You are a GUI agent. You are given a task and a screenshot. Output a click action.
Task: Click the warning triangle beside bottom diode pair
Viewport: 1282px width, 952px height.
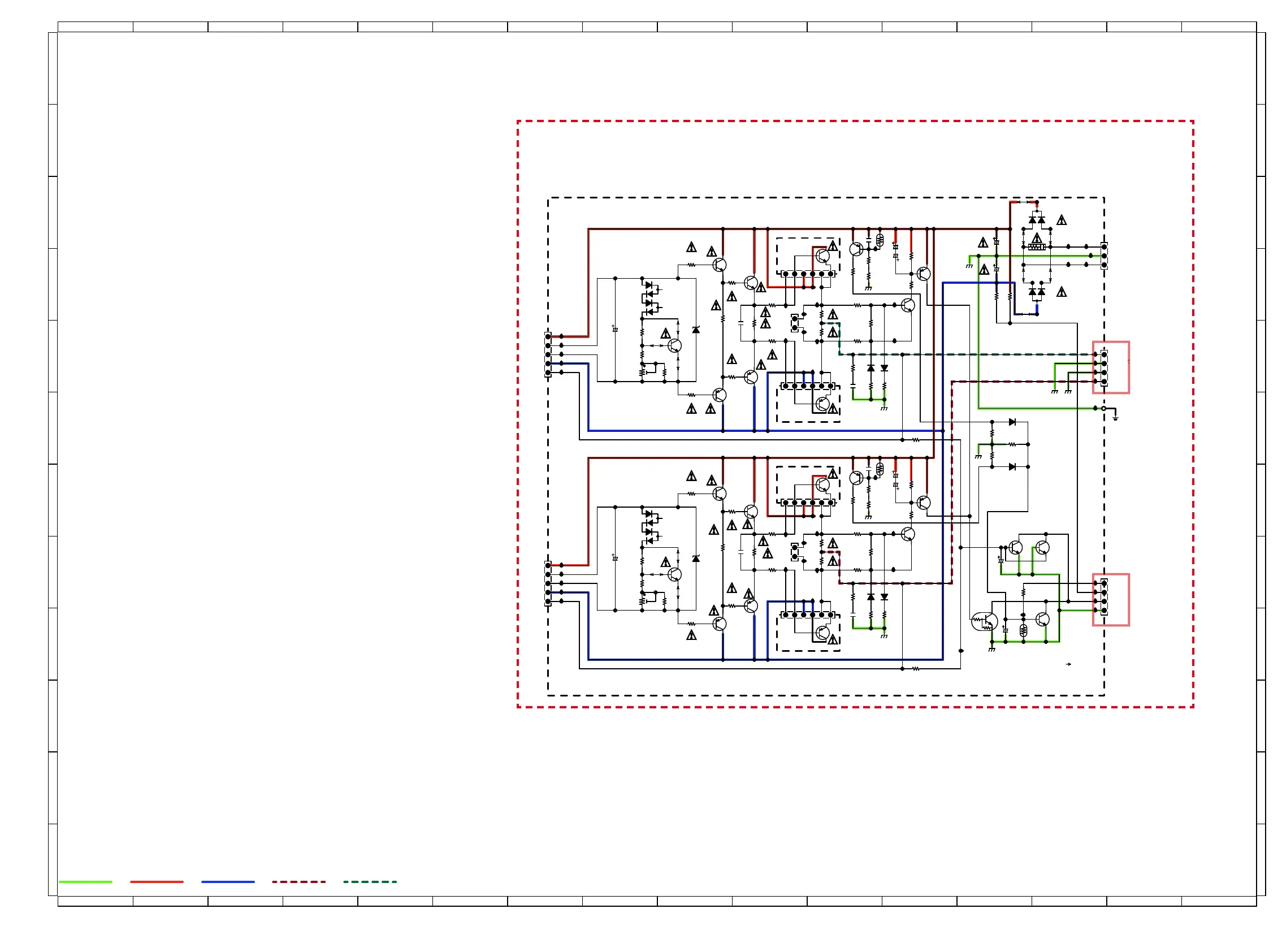(x=1062, y=292)
